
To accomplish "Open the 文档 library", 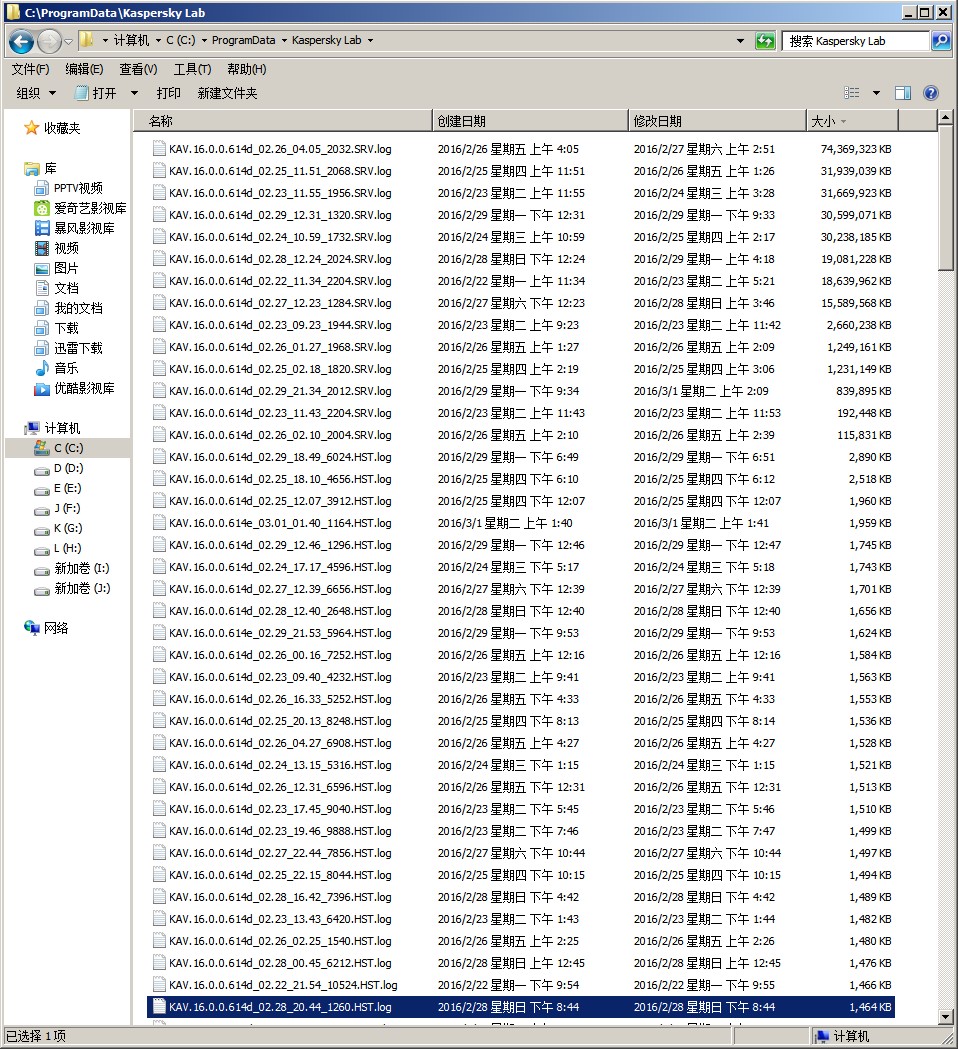I will click(x=57, y=288).
